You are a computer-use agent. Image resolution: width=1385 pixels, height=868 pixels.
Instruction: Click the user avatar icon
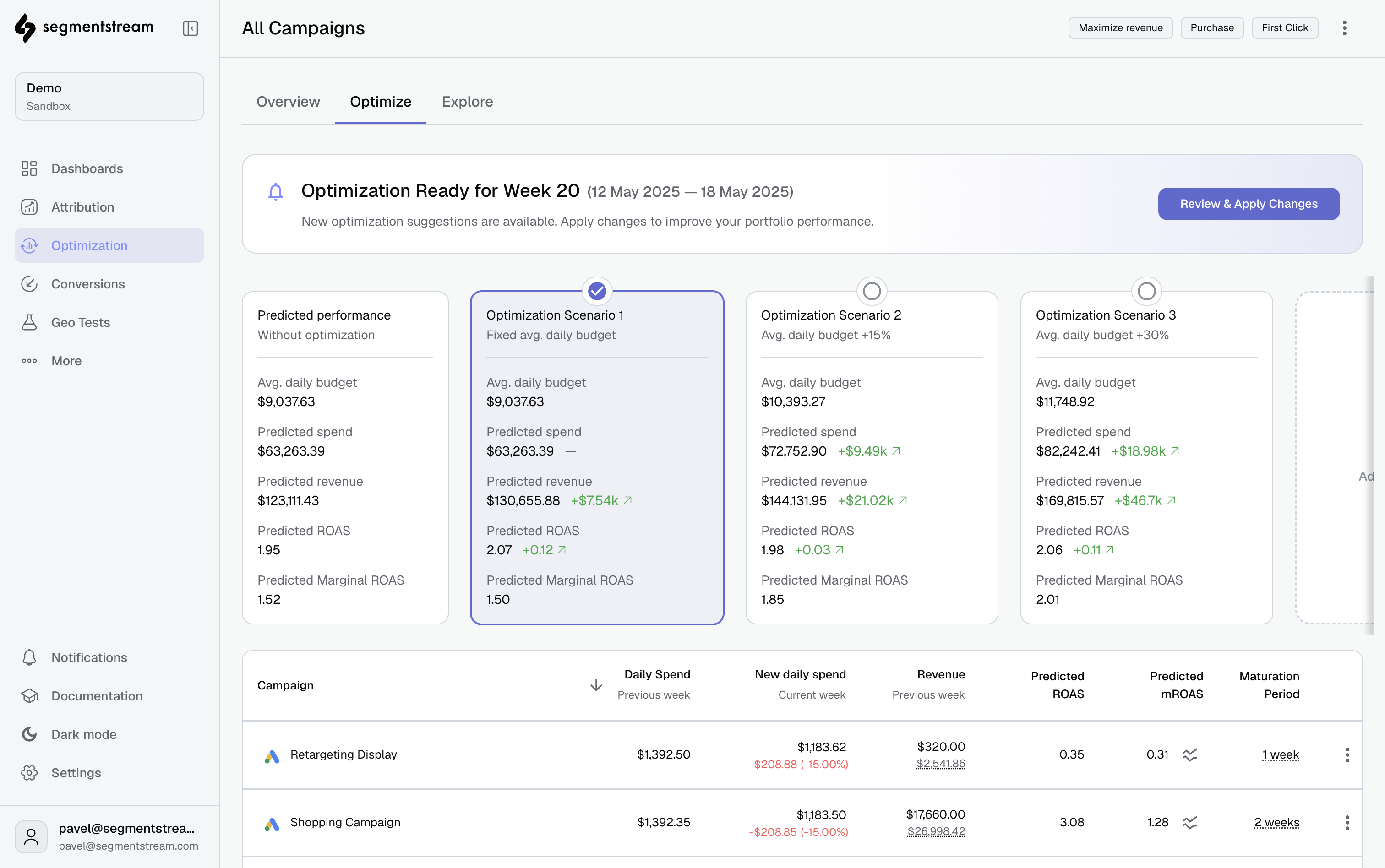tap(31, 836)
